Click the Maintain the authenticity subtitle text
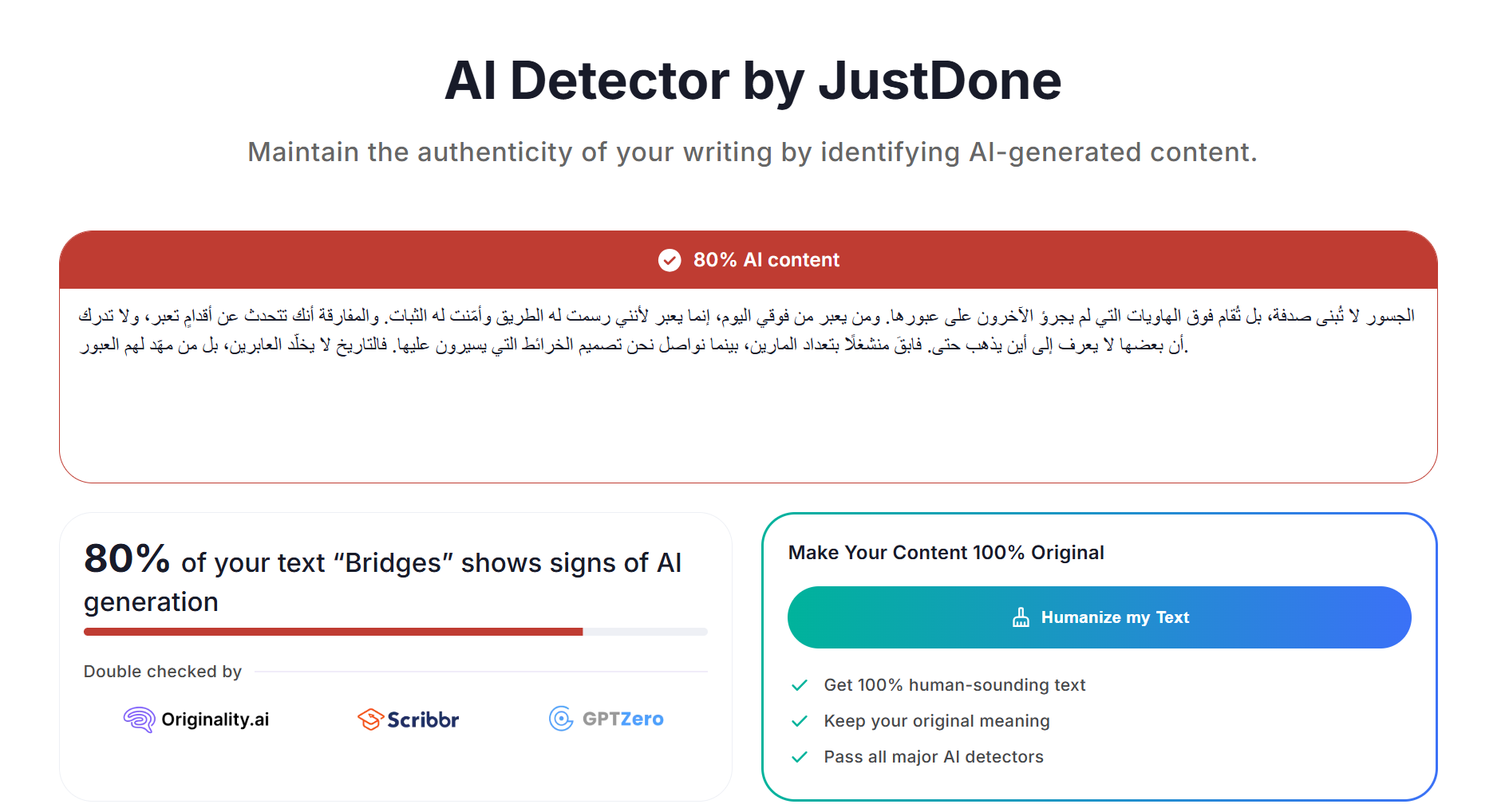The height and width of the screenshot is (812, 1509). pos(752,152)
